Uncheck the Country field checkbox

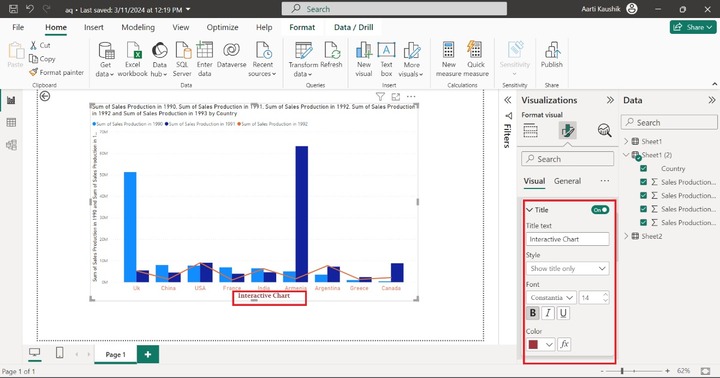click(643, 169)
